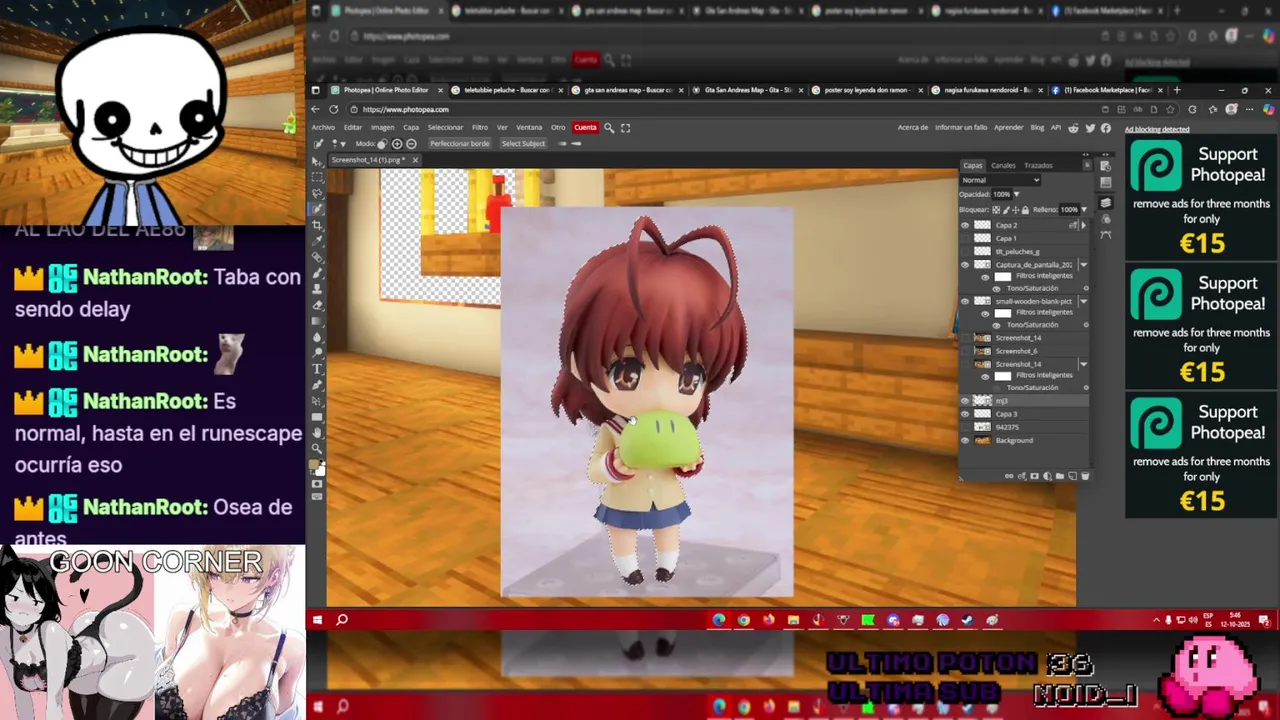The width and height of the screenshot is (1280, 720).
Task: Open the Imagen menu
Action: click(x=383, y=128)
